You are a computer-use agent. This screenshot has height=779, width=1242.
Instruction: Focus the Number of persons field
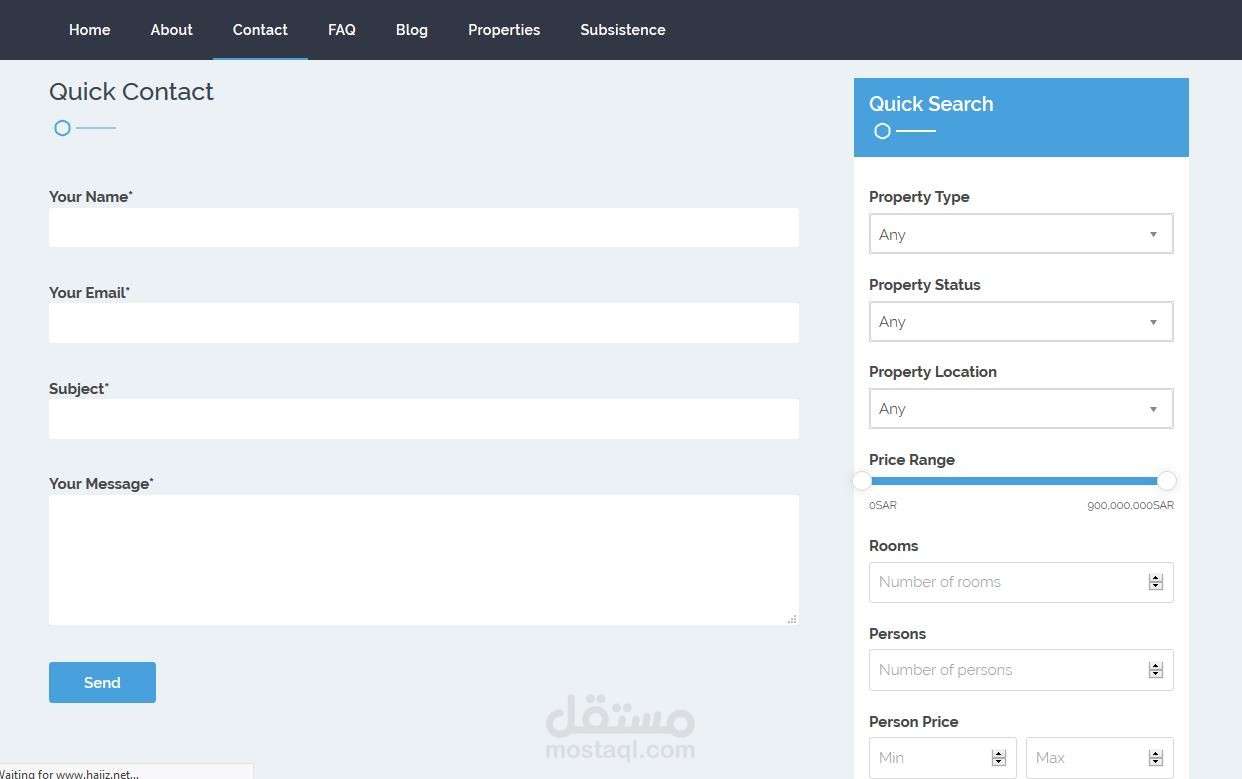pos(1021,670)
